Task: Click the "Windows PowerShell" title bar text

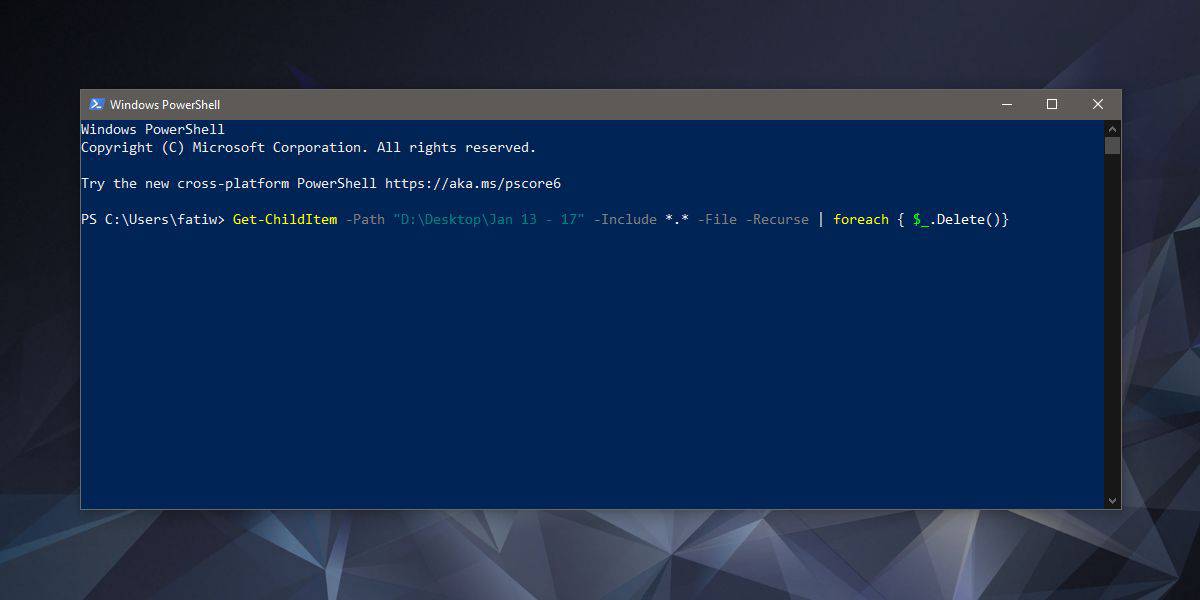Action: pos(165,105)
